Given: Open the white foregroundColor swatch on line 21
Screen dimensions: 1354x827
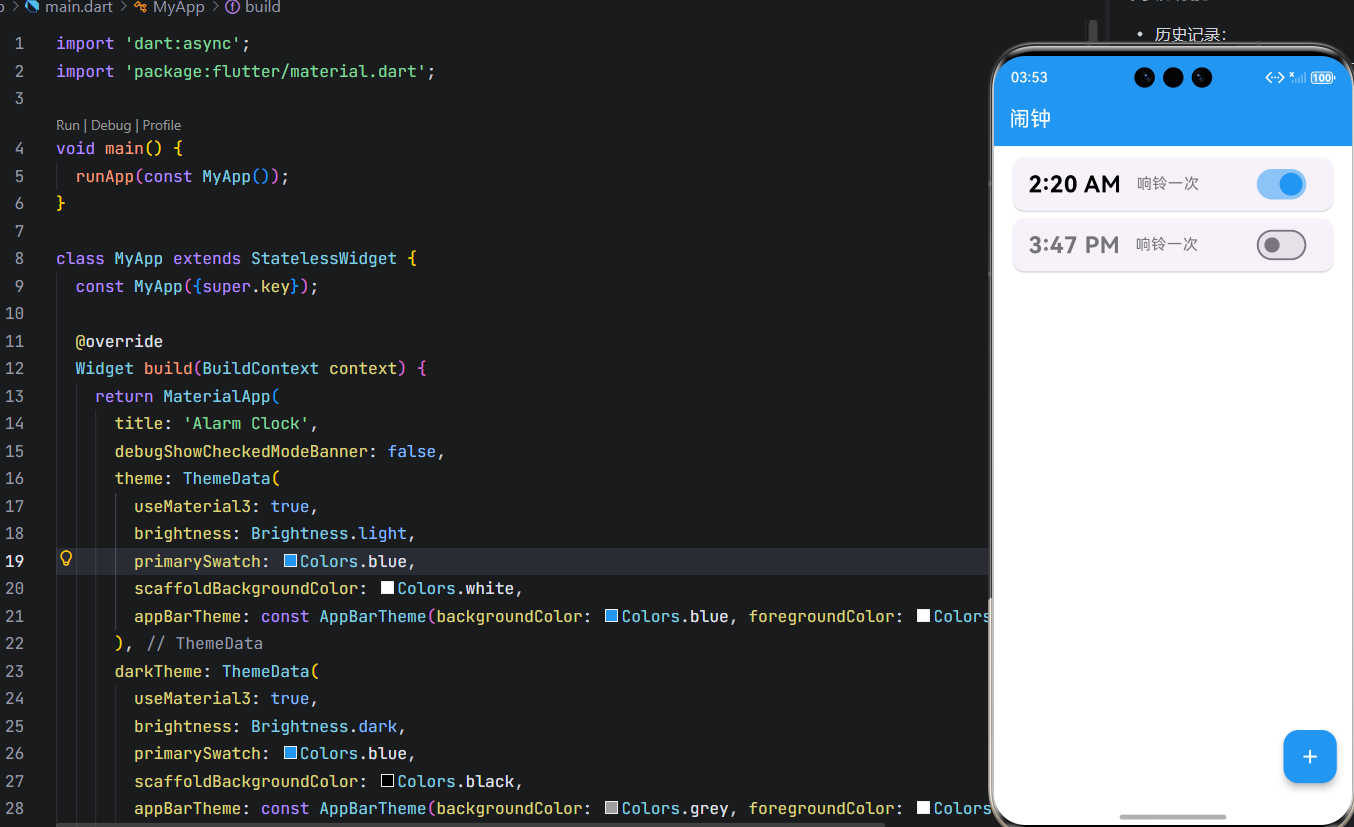Looking at the screenshot, I should tap(924, 616).
